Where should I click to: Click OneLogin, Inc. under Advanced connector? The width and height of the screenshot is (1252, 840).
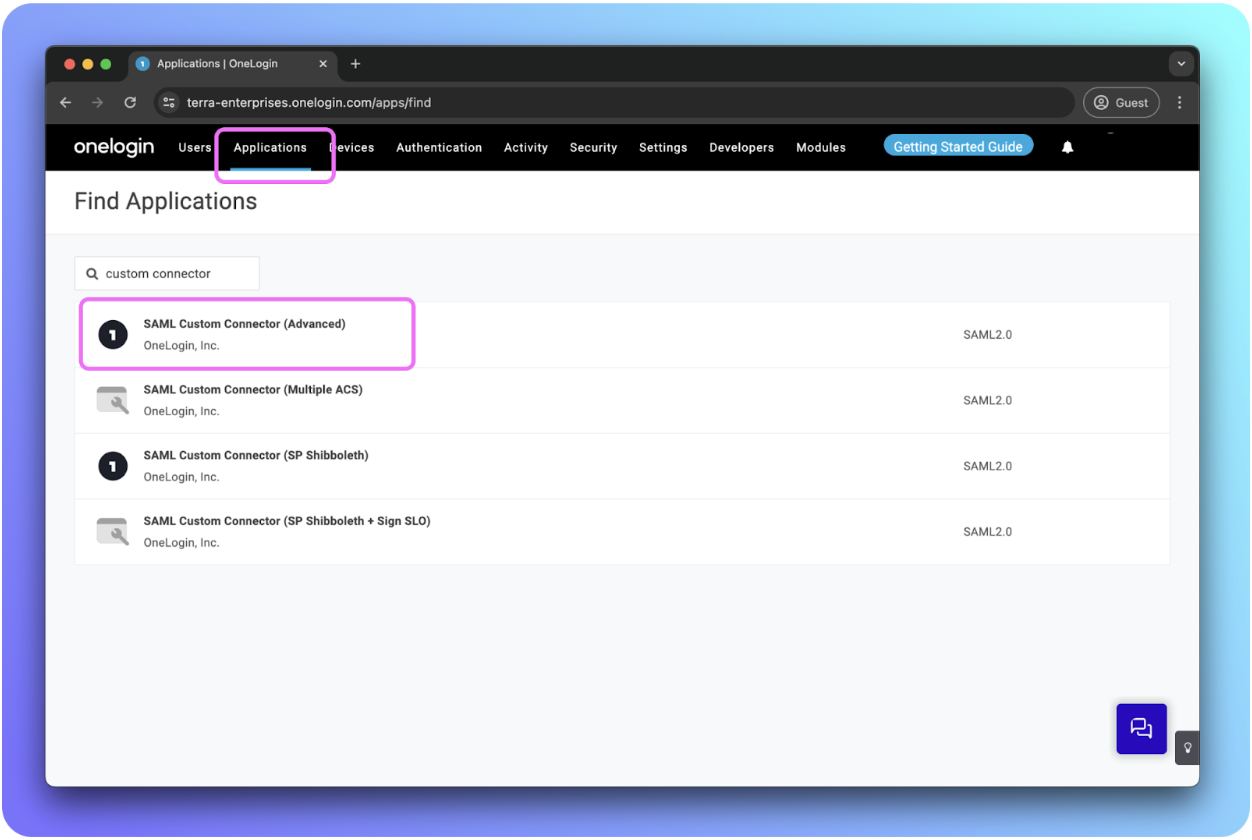[181, 346]
